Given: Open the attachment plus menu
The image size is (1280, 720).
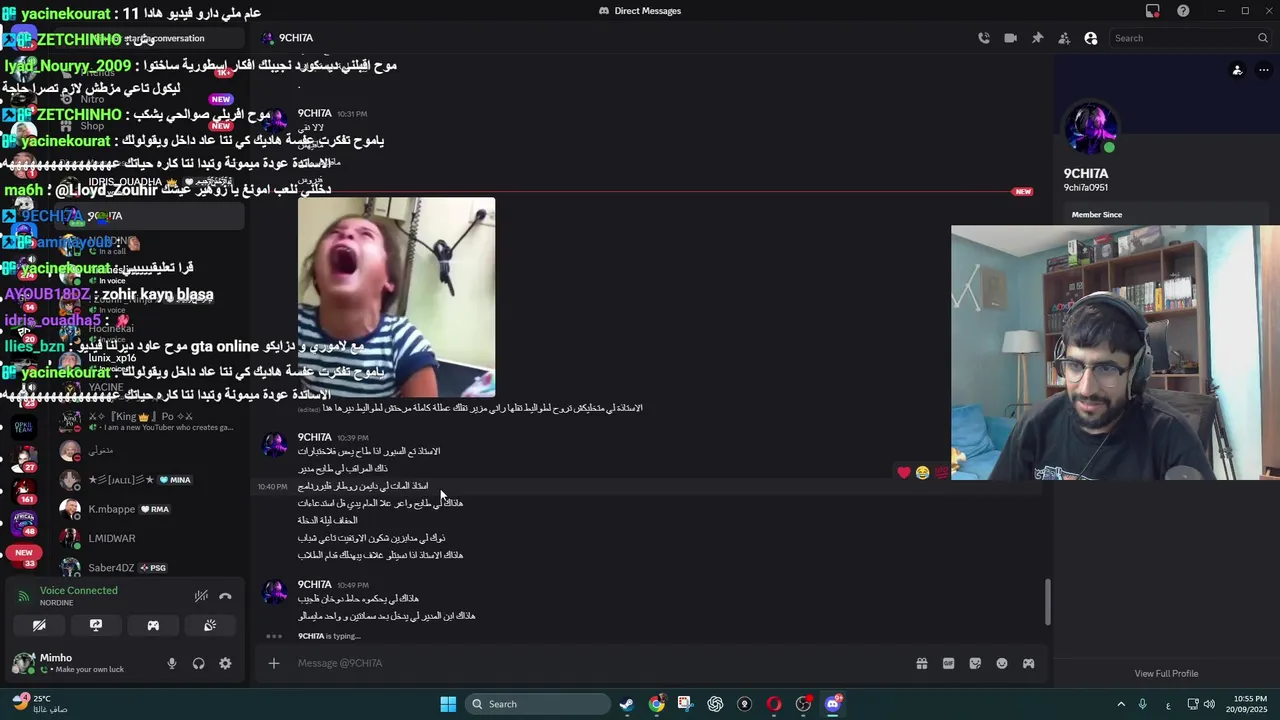Looking at the screenshot, I should [x=273, y=663].
